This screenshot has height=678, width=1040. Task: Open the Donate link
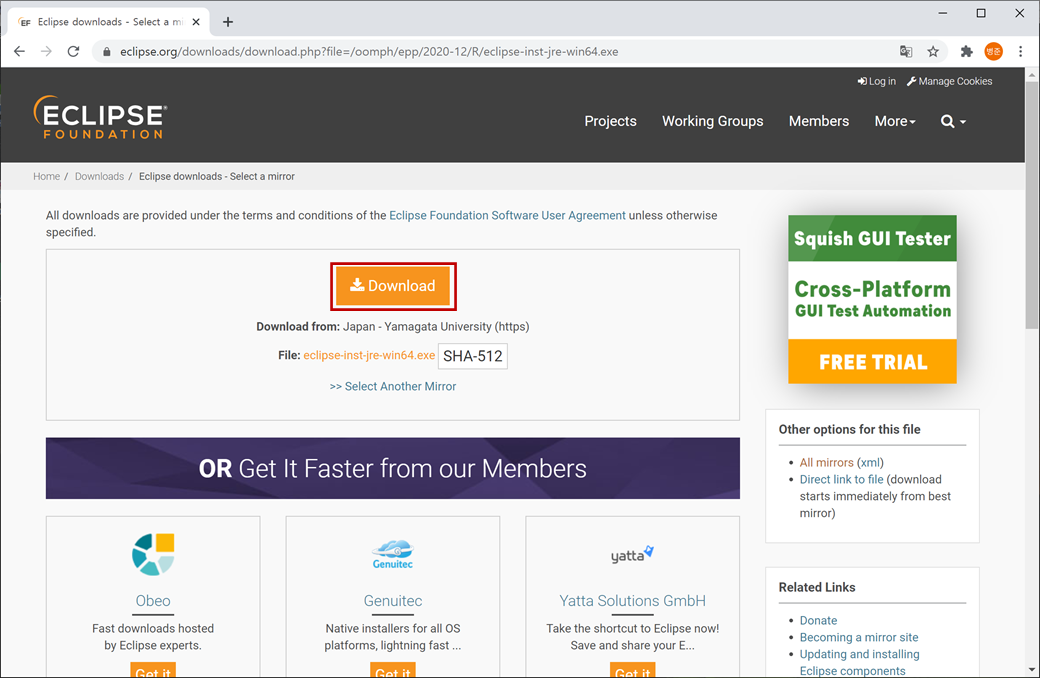click(x=818, y=620)
